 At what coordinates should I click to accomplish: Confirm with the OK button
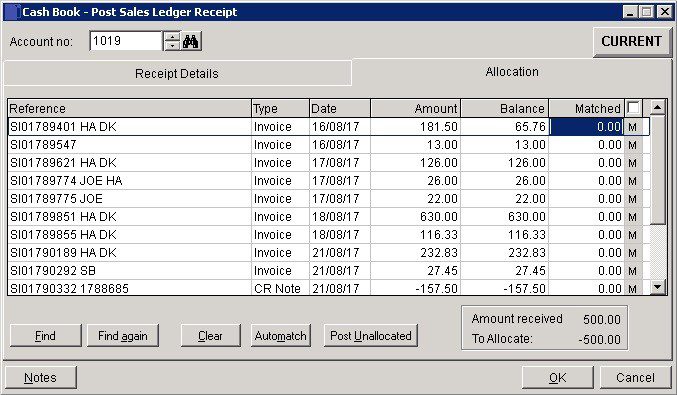point(557,378)
